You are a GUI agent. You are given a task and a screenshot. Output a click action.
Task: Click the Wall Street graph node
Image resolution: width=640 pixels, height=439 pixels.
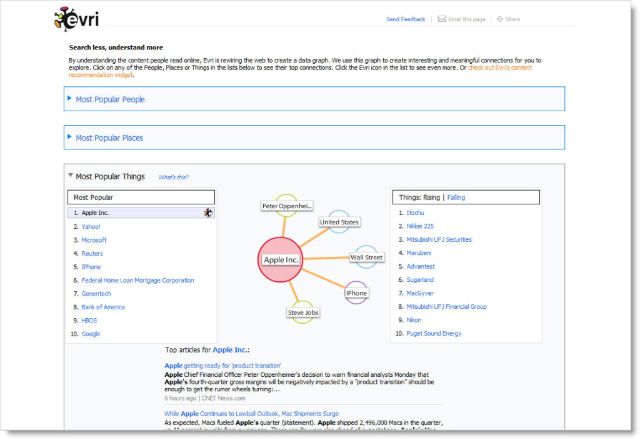(366, 257)
